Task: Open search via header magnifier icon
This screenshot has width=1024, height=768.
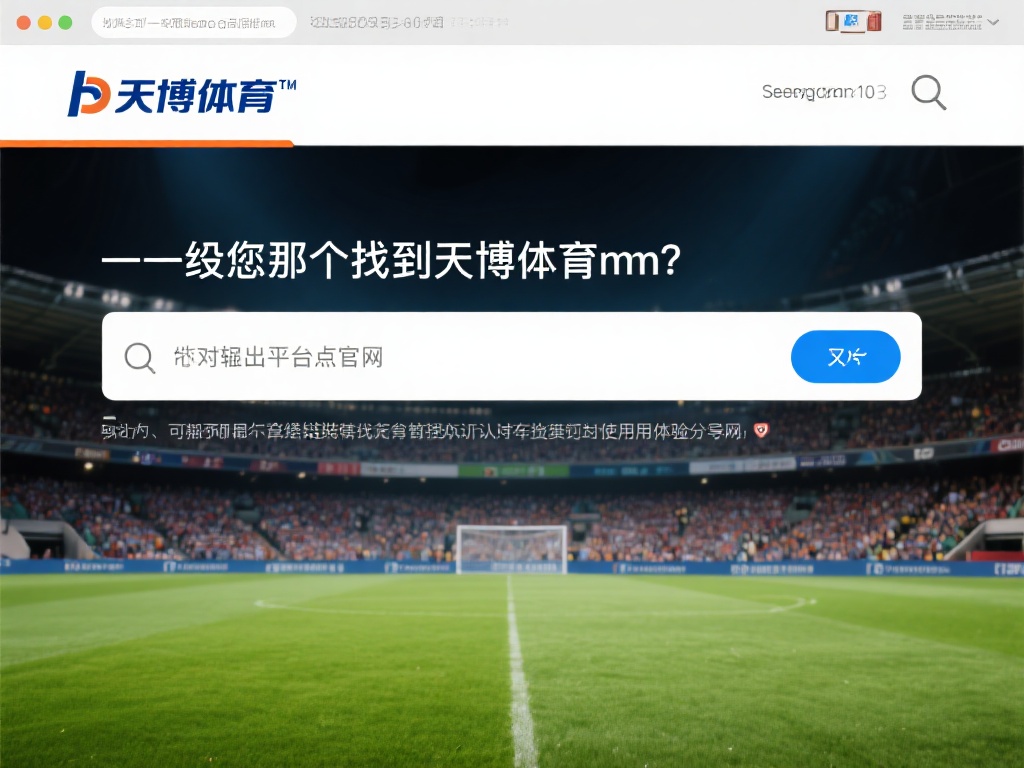Action: tap(929, 92)
